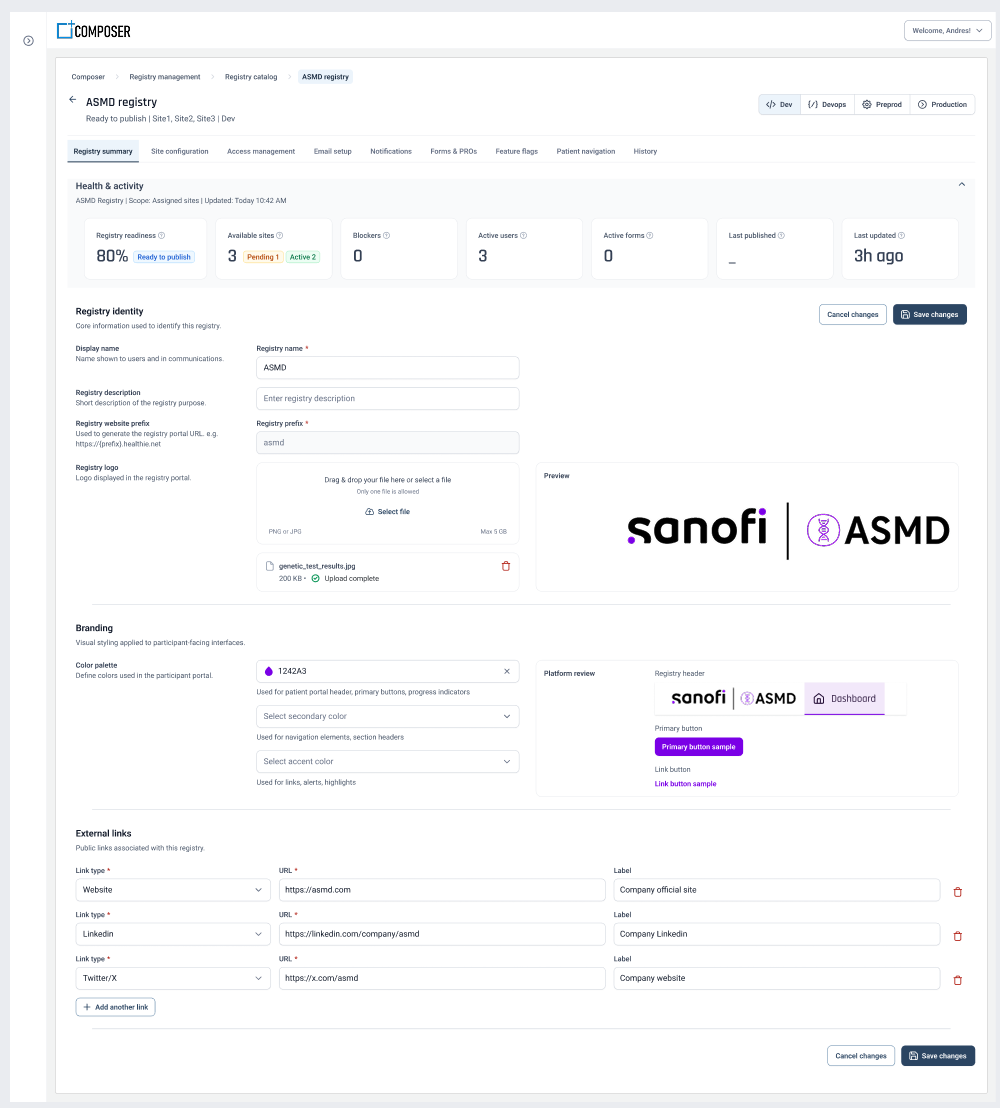This screenshot has height=1108, width=1000.
Task: Open the Website link type dropdown
Action: pyautogui.click(x=173, y=890)
